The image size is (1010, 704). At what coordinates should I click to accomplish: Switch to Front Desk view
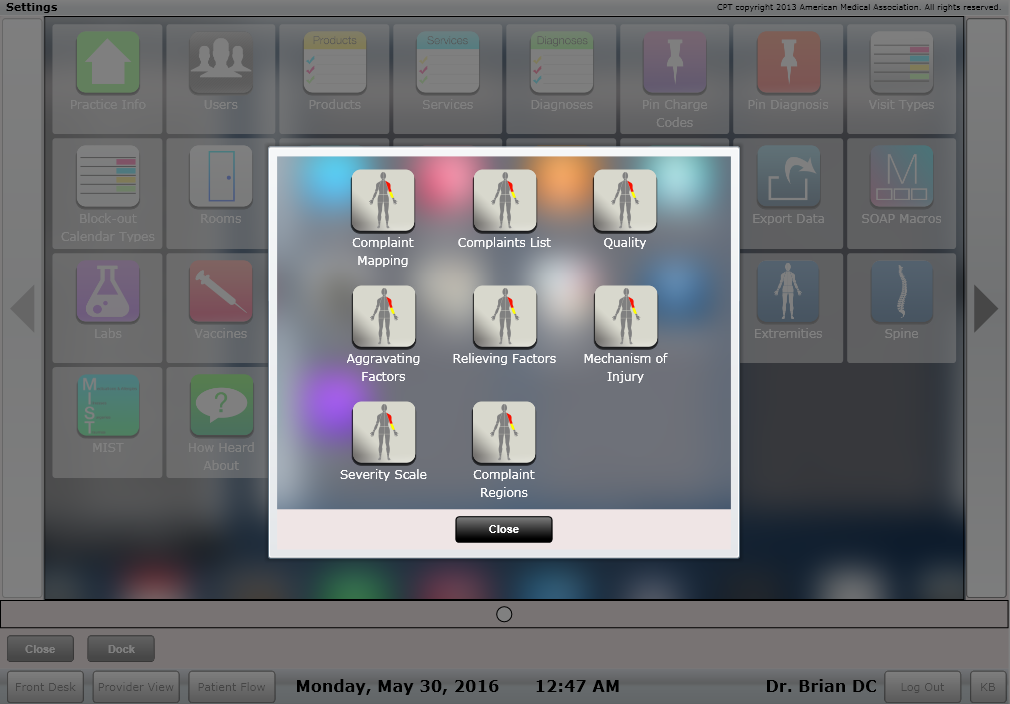(46, 687)
